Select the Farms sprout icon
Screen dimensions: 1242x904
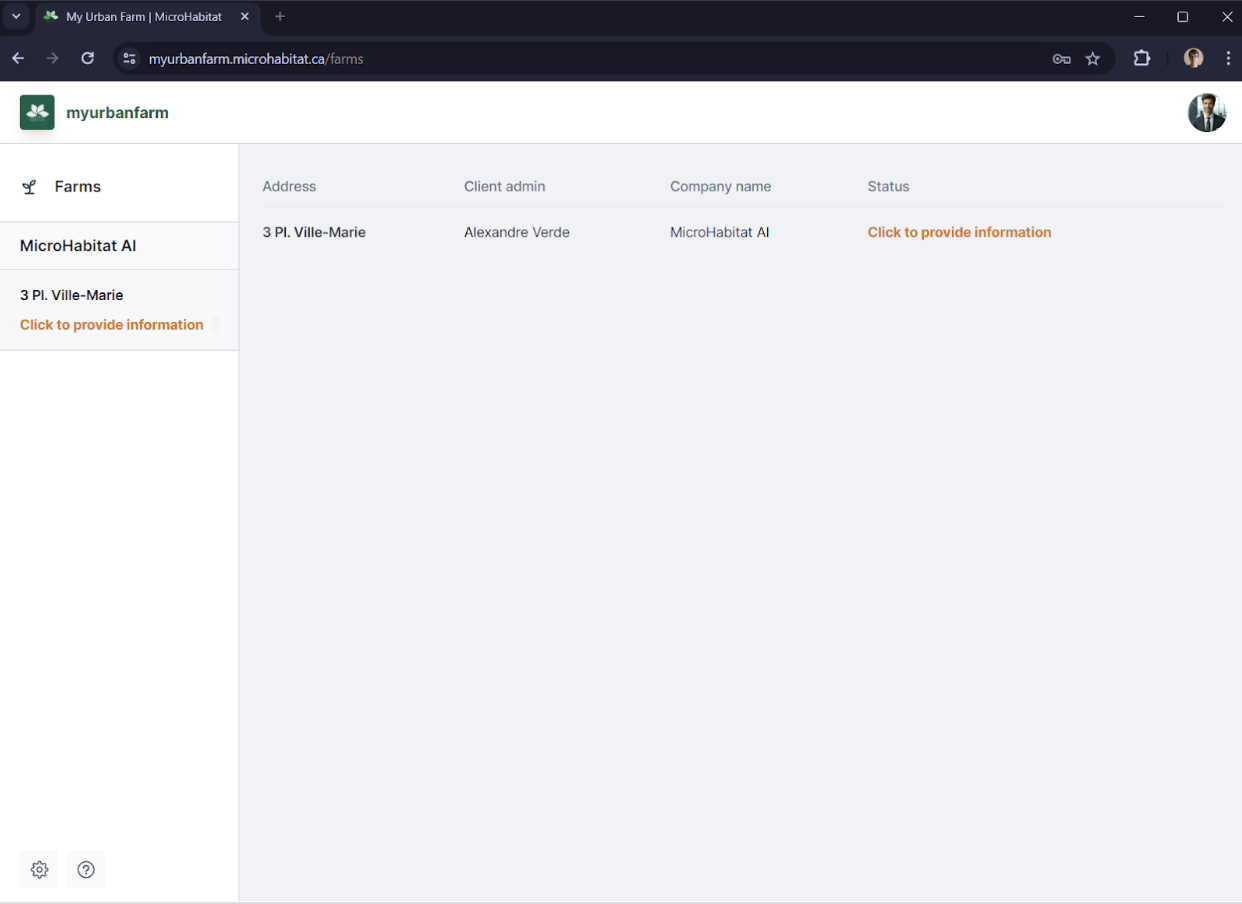[30, 187]
